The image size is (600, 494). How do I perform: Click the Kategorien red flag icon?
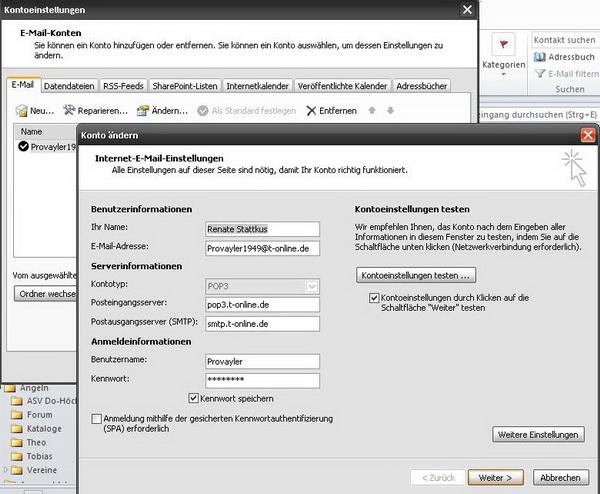(504, 45)
